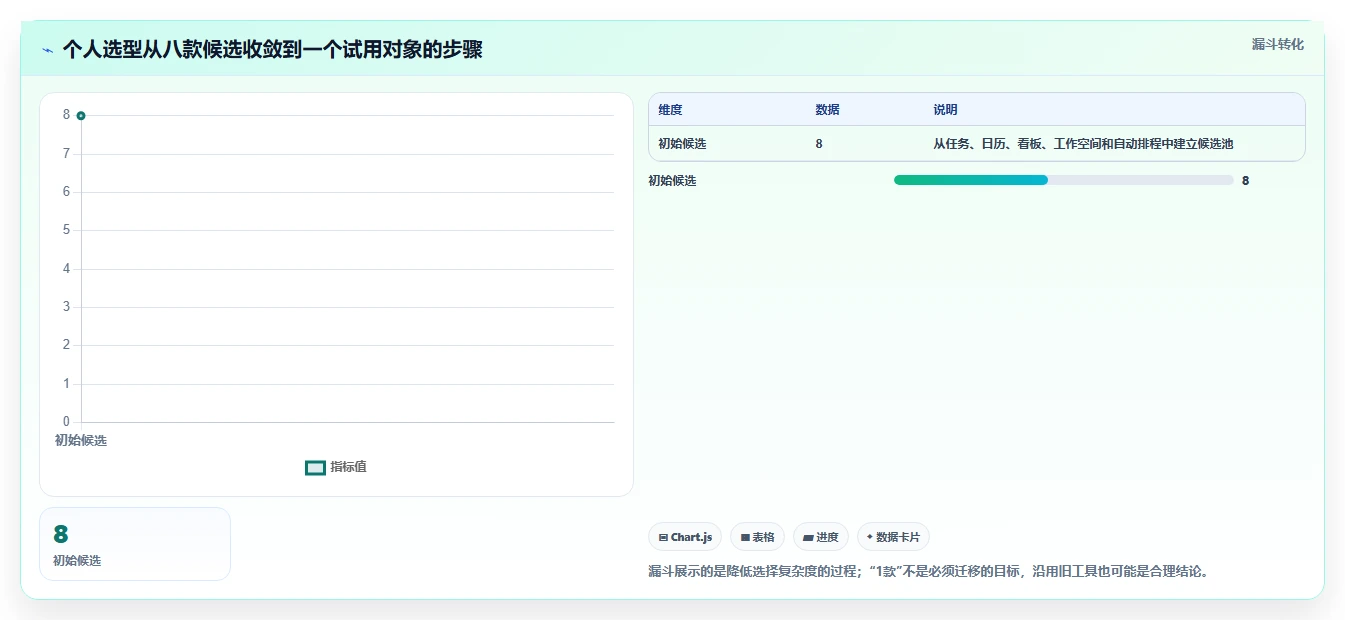Image resolution: width=1345 pixels, height=620 pixels.
Task: Click the 初始候选 label beside progress bar
Action: pos(672,181)
